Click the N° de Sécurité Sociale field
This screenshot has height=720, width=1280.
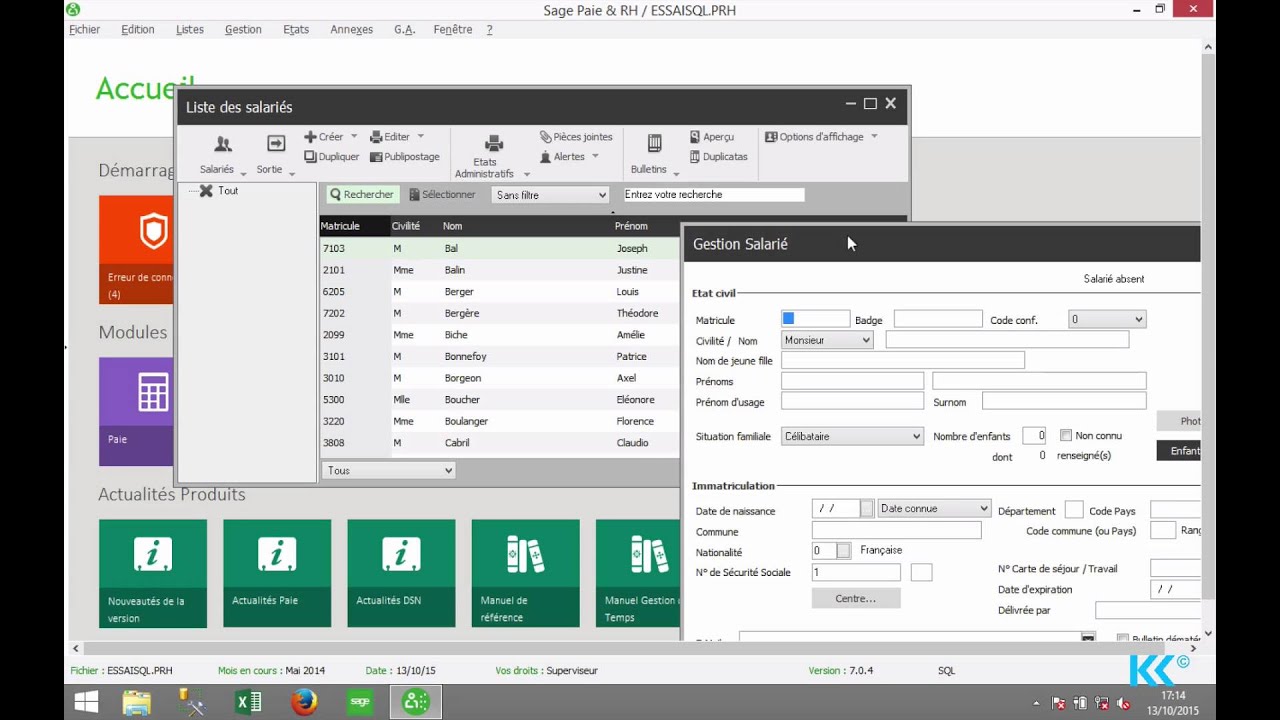[x=856, y=573]
